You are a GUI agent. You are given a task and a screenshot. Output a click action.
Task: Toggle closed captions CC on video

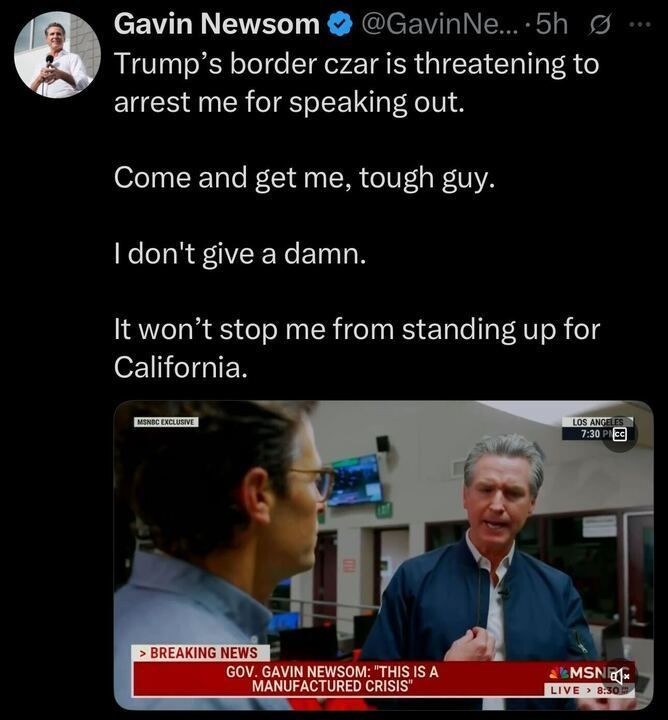[x=620, y=434]
